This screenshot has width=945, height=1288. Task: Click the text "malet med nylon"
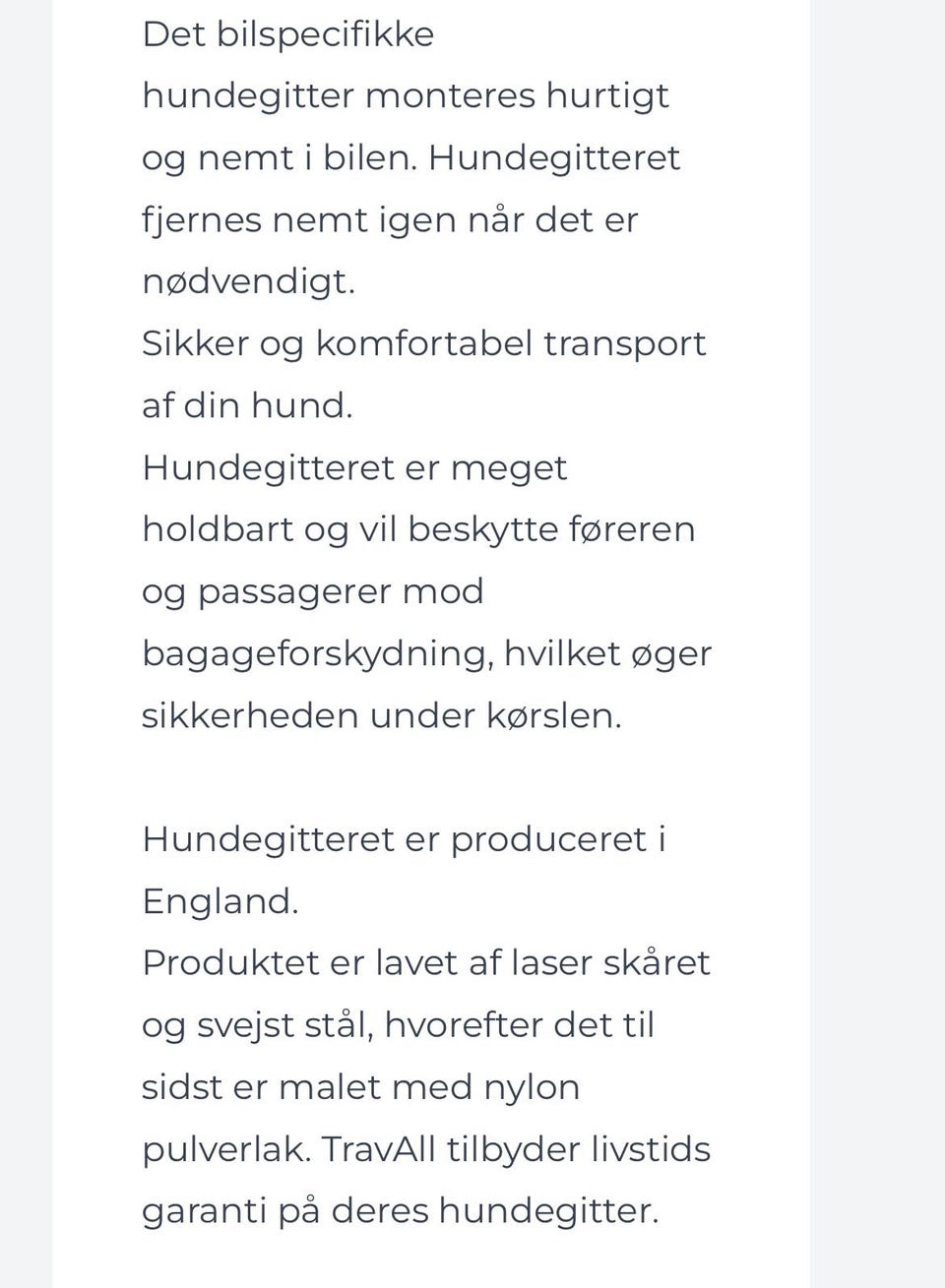click(429, 1087)
